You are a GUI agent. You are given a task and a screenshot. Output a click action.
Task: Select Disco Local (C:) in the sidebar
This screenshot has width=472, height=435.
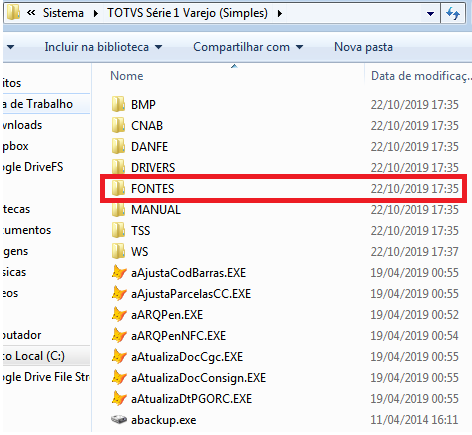(x=46, y=356)
